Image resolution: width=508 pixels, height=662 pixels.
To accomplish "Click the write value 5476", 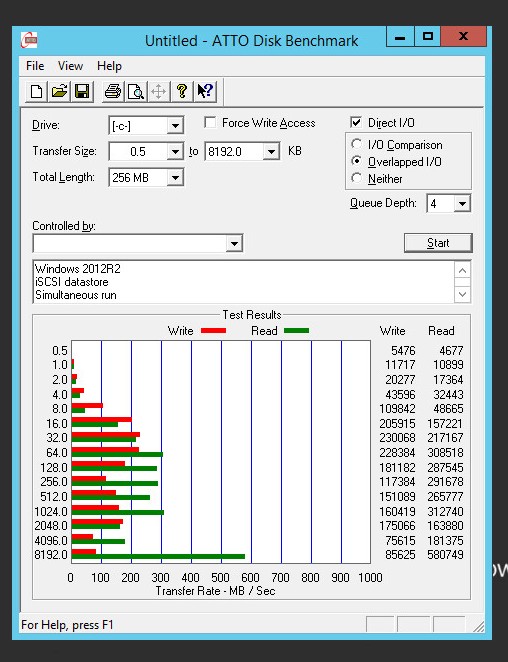I will pyautogui.click(x=403, y=351).
